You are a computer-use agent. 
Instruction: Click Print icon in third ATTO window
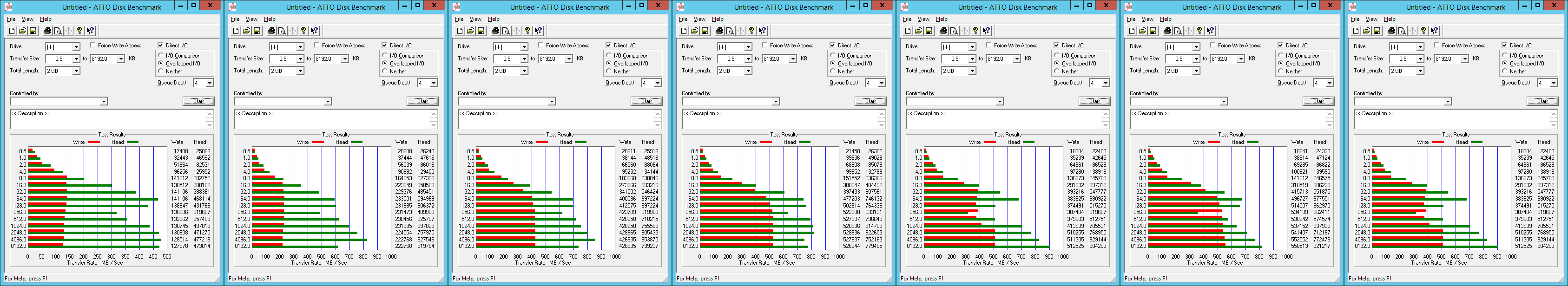(x=495, y=31)
